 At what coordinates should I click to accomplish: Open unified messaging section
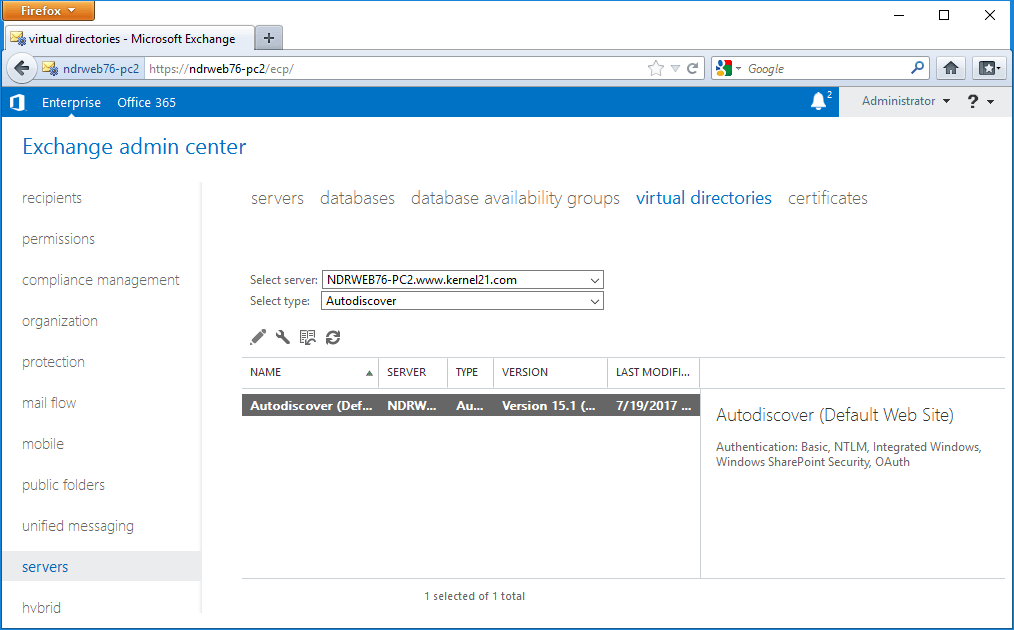click(78, 526)
